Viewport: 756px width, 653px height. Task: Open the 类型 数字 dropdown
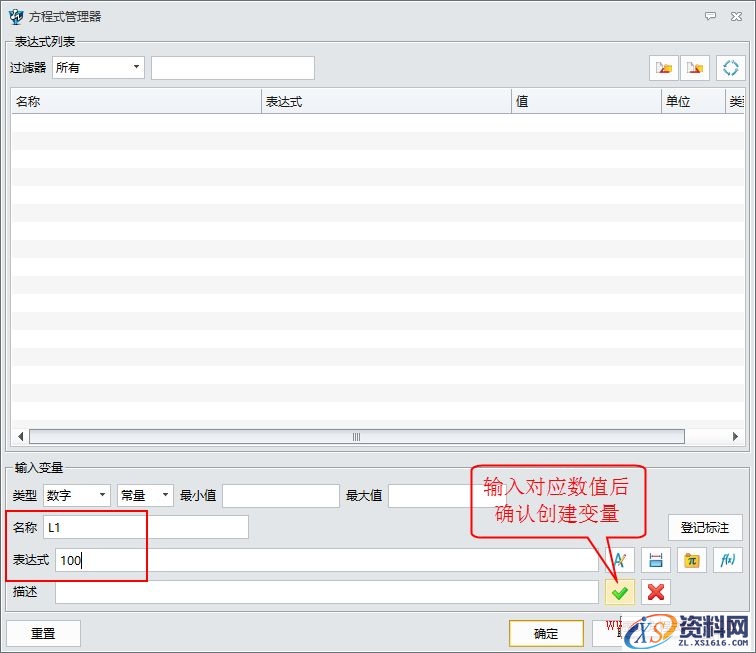[x=77, y=495]
